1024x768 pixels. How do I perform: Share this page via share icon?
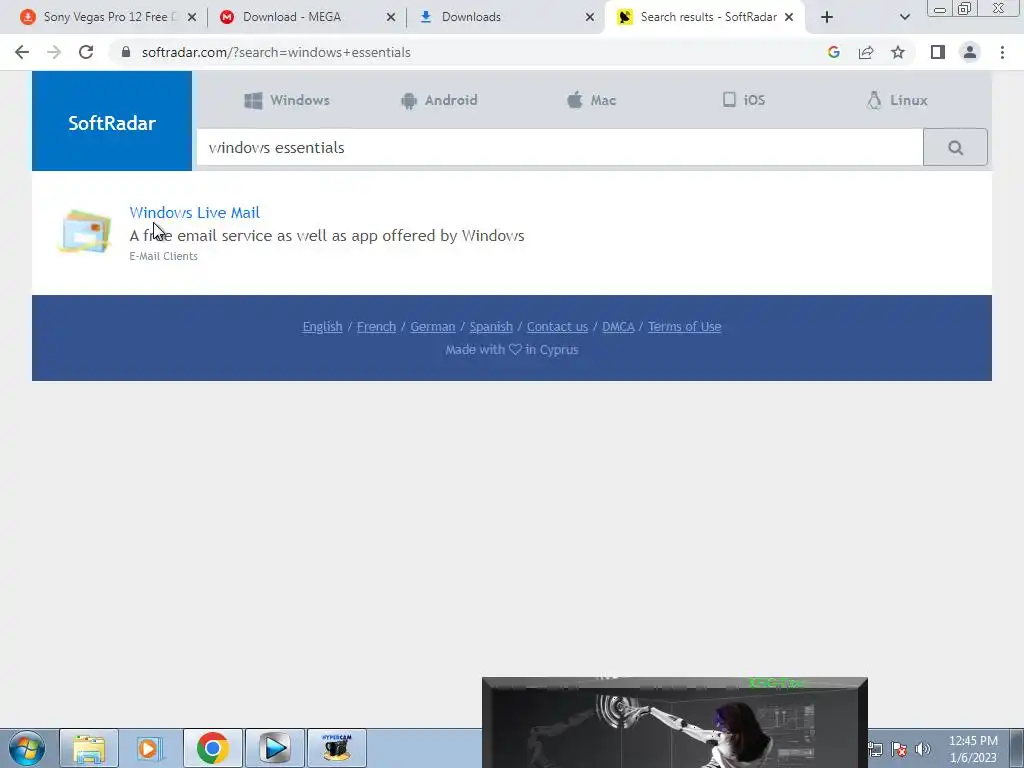coord(866,52)
